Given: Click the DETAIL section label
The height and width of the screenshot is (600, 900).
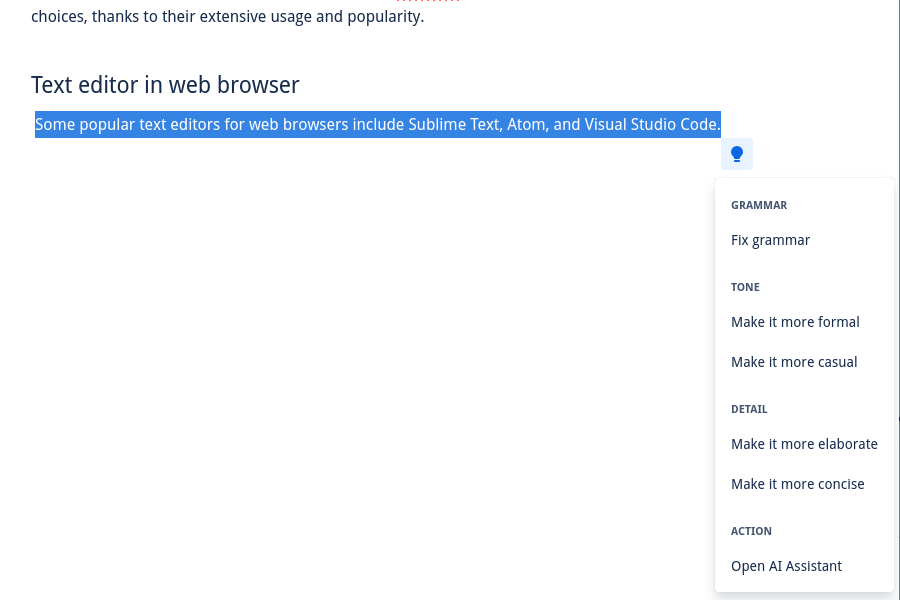Looking at the screenshot, I should pyautogui.click(x=749, y=409).
